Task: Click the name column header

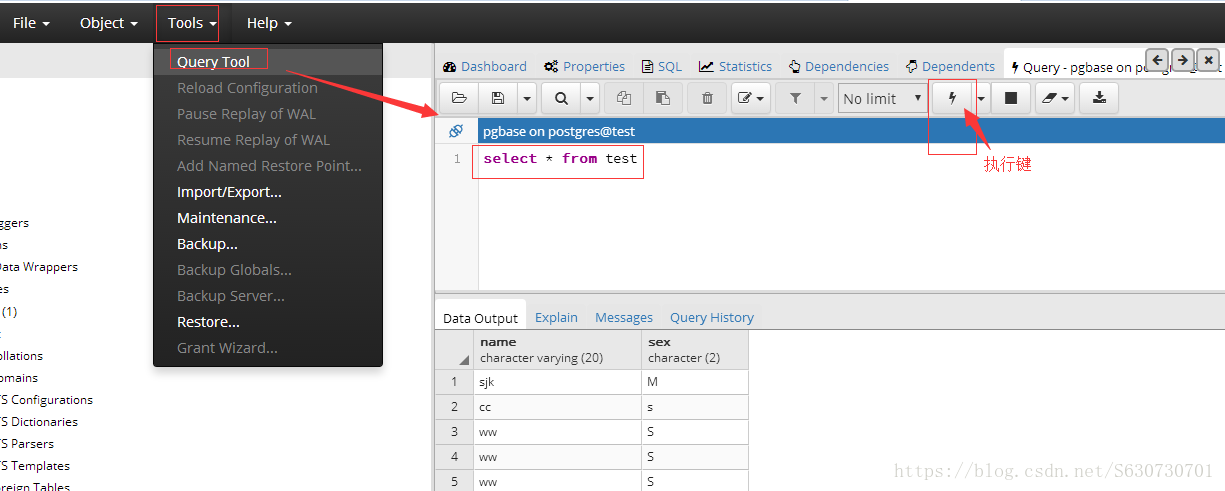Action: [557, 349]
